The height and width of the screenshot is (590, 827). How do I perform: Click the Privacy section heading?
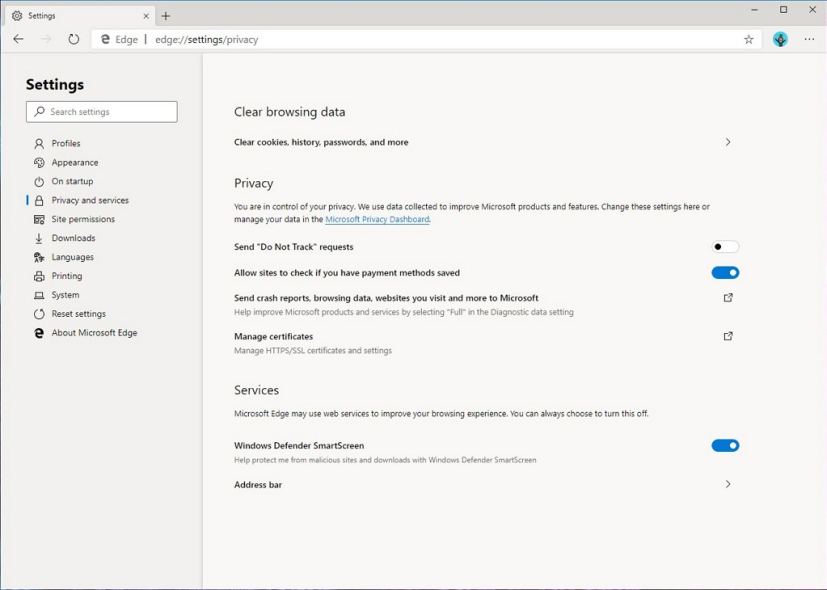254,183
